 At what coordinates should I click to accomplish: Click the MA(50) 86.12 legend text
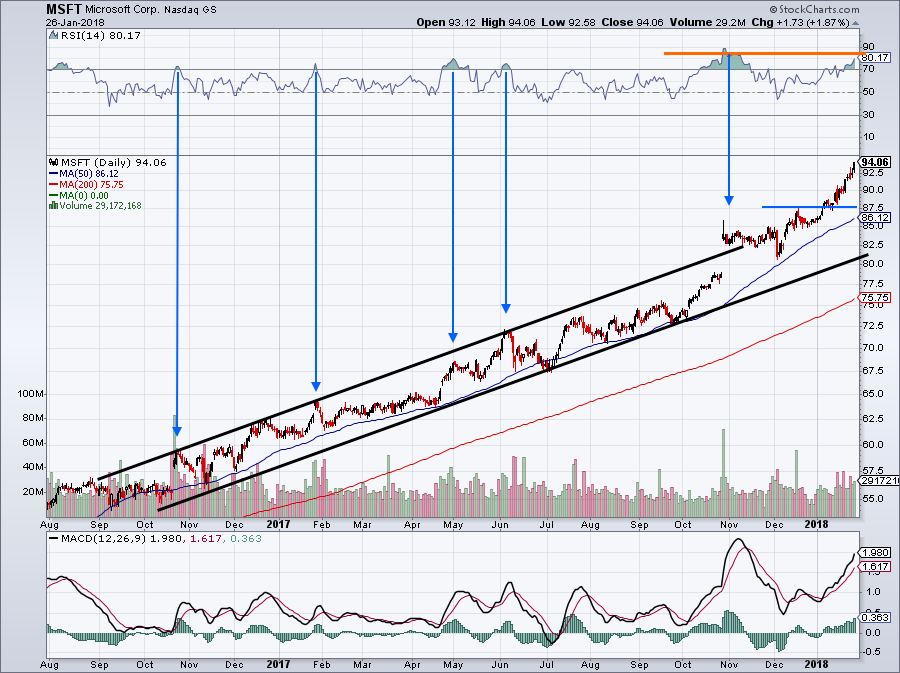click(88, 173)
